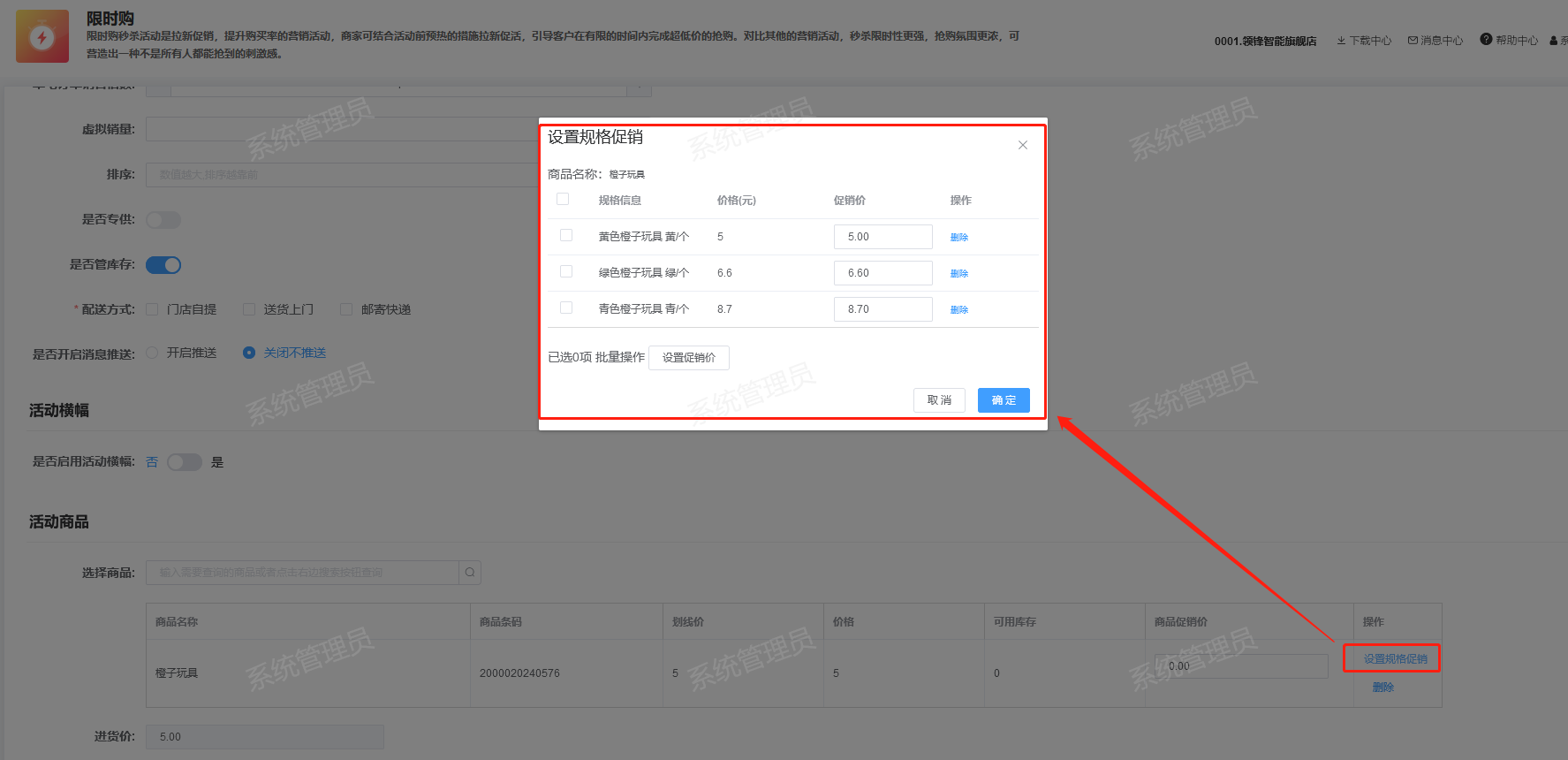Viewport: 1568px width, 760px height.
Task: Click the 设置规格促销 dialog title
Action: pyautogui.click(x=595, y=137)
